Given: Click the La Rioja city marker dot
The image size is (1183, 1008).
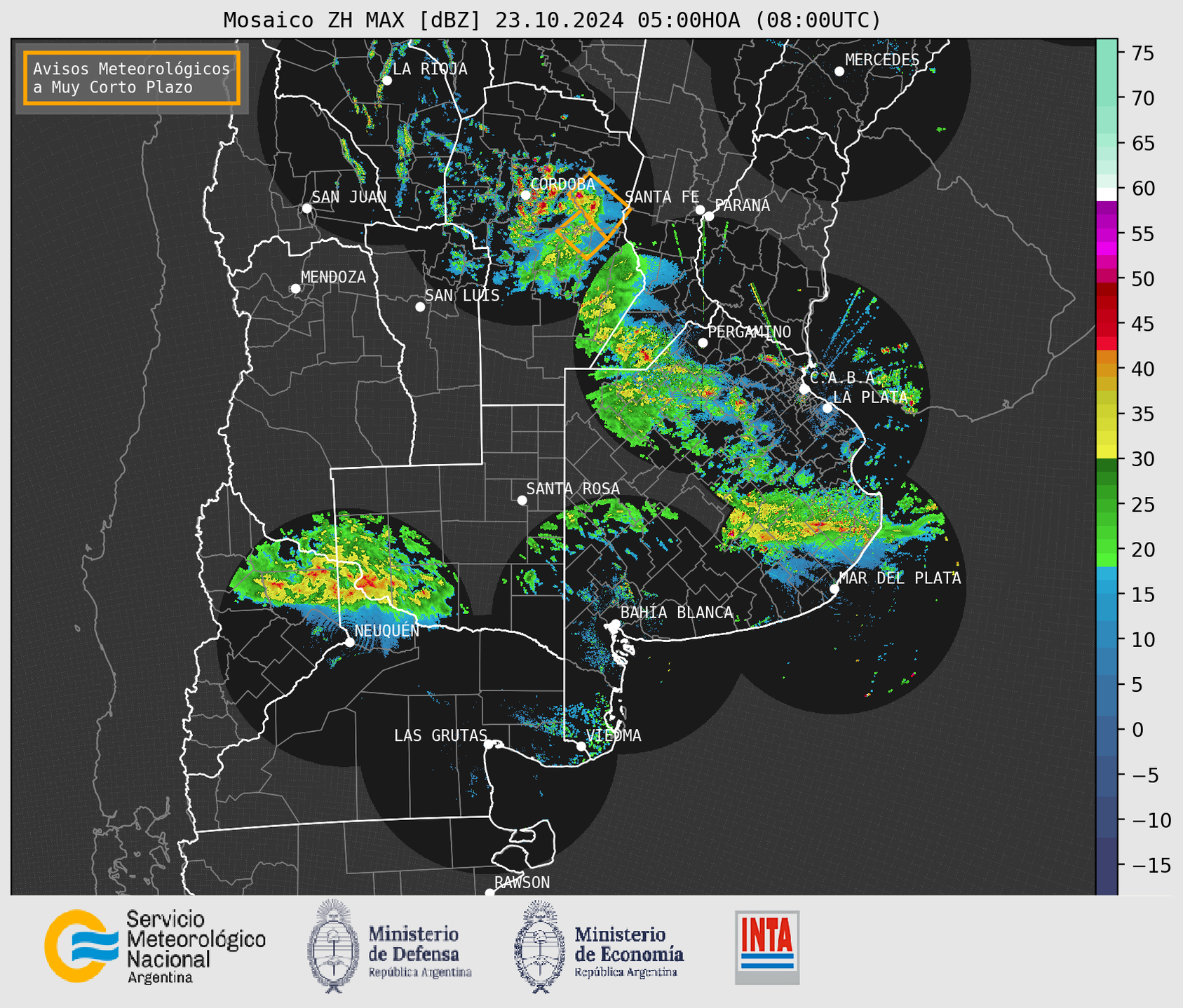Looking at the screenshot, I should (386, 81).
